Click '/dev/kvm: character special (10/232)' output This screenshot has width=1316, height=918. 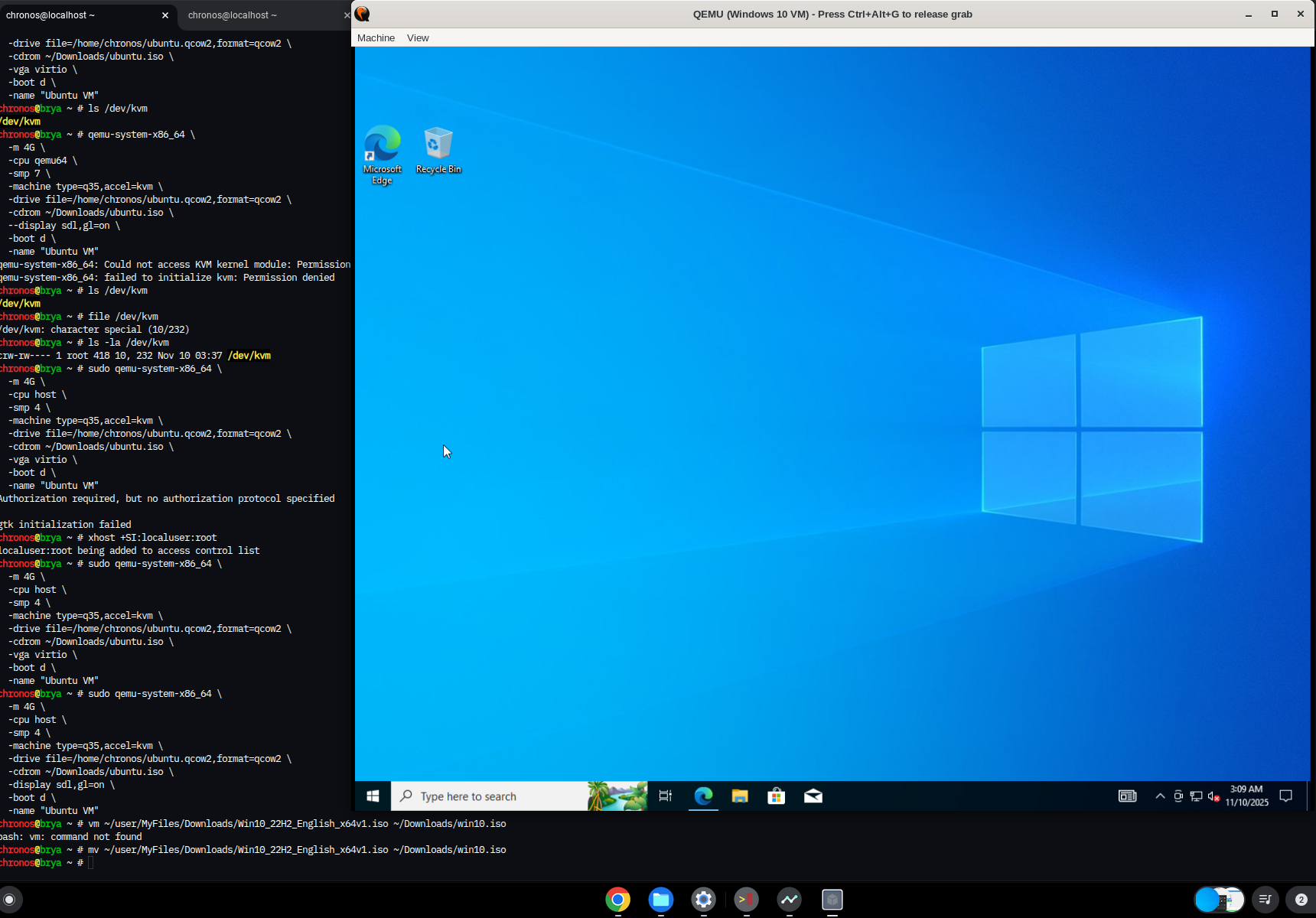pyautogui.click(x=95, y=330)
